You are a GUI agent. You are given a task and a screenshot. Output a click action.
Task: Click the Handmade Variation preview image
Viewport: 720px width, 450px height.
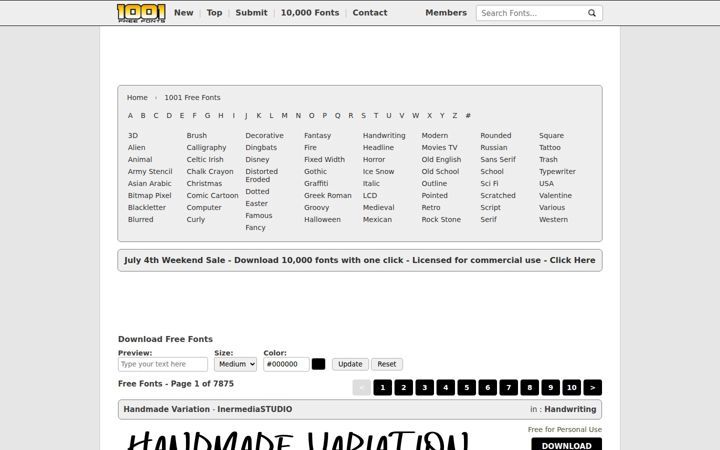click(298, 440)
